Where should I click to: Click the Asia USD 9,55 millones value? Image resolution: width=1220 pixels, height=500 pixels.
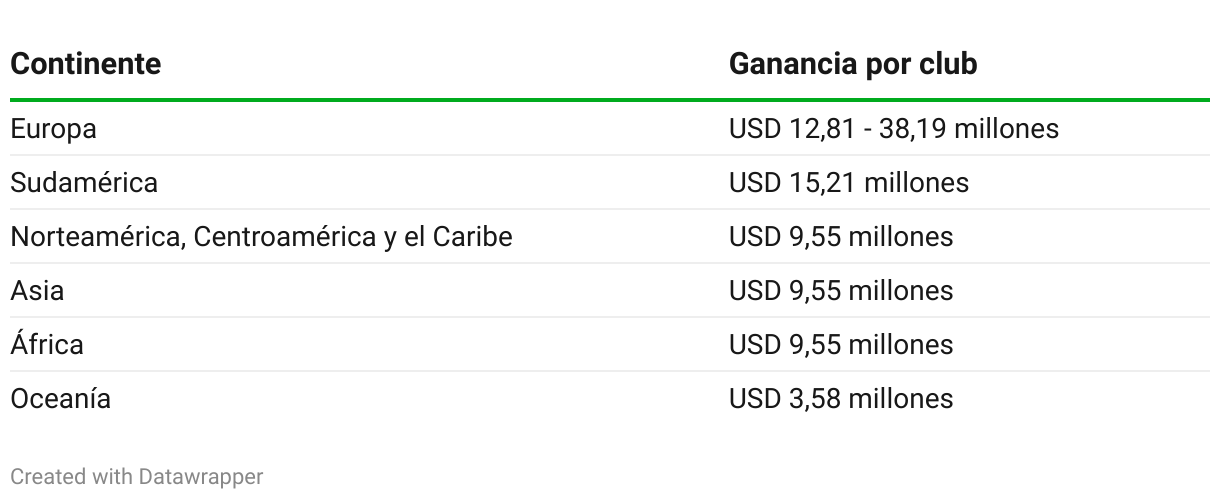click(x=841, y=291)
